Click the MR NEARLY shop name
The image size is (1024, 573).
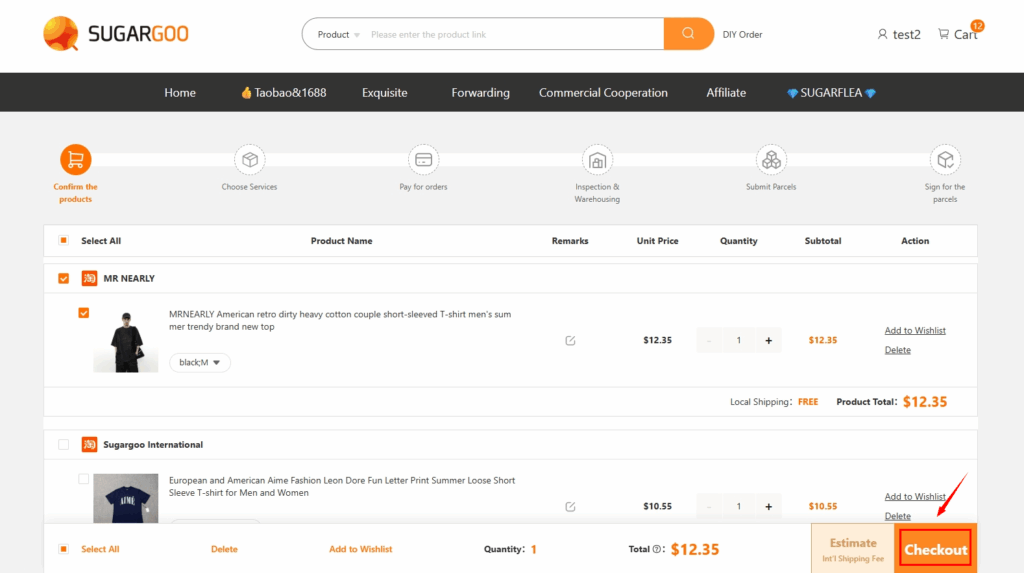[x=129, y=278]
